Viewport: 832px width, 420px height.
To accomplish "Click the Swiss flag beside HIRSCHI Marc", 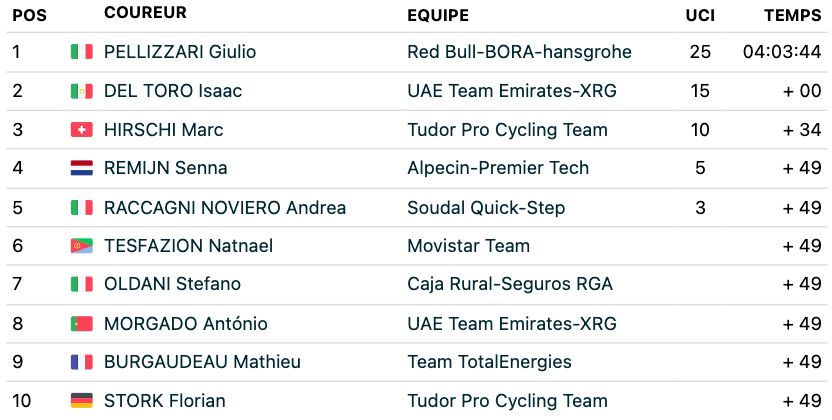I will click(82, 129).
